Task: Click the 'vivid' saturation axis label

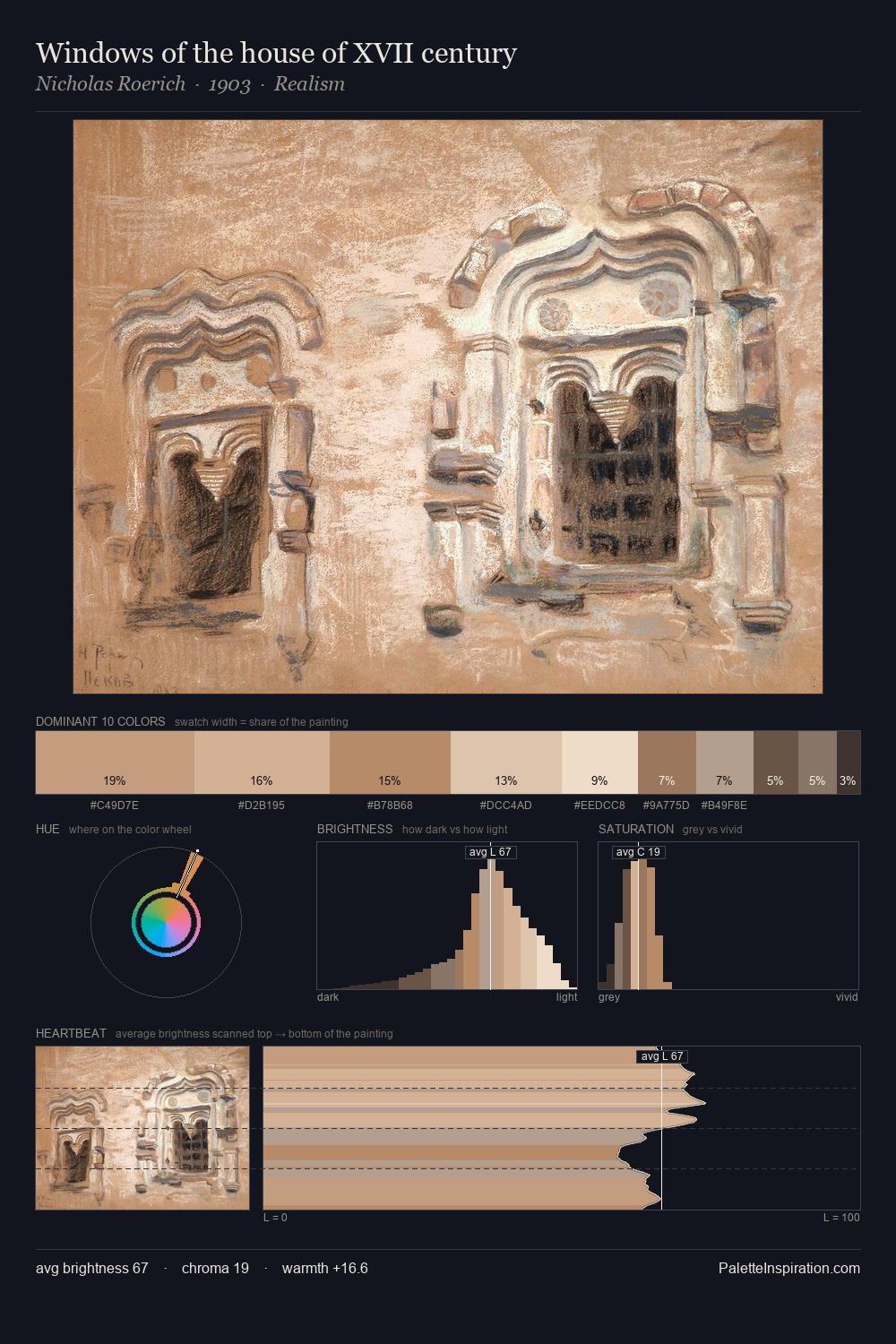Action: click(847, 996)
